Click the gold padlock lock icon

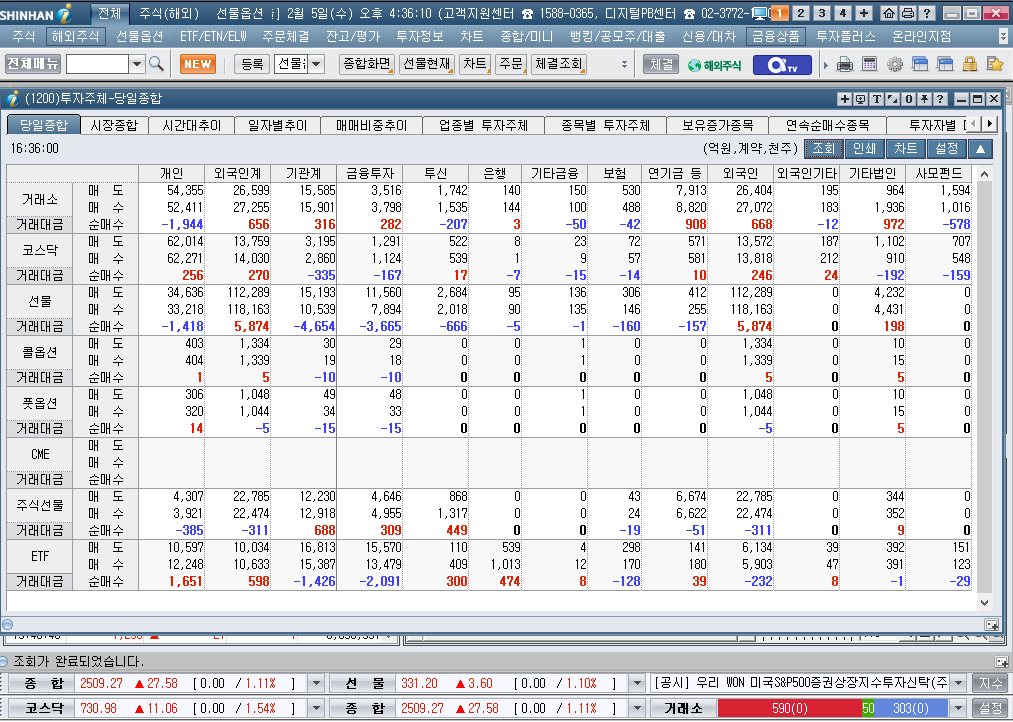point(970,64)
